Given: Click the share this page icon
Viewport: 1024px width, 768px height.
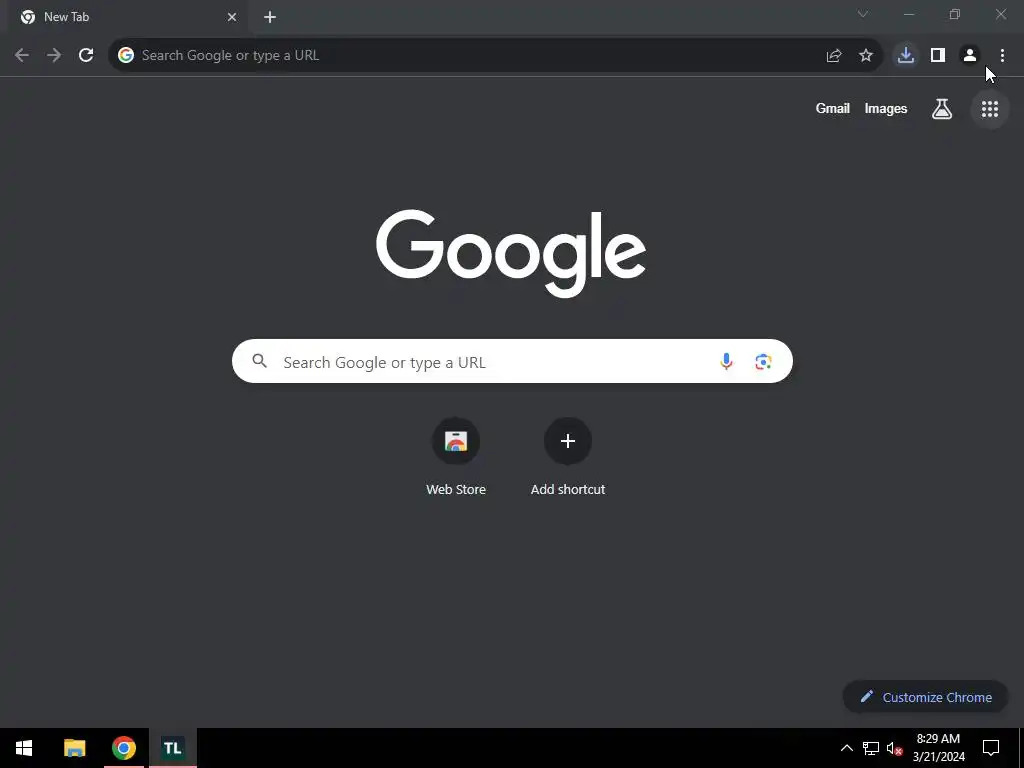Looking at the screenshot, I should tap(834, 56).
